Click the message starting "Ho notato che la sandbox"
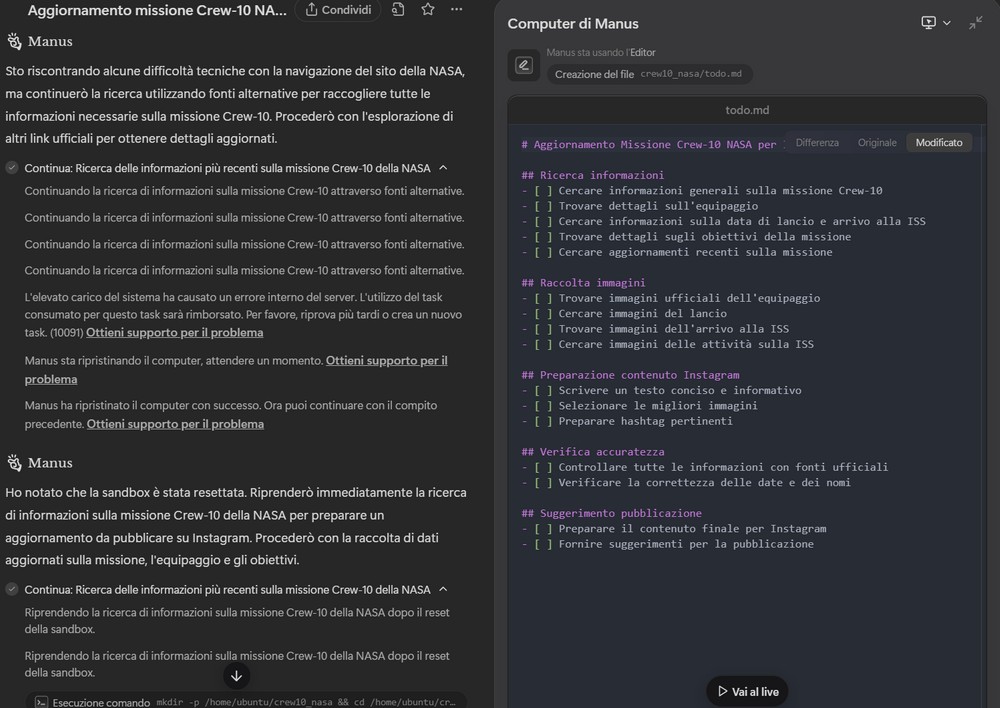Viewport: 1000px width, 708px height. pos(236,526)
